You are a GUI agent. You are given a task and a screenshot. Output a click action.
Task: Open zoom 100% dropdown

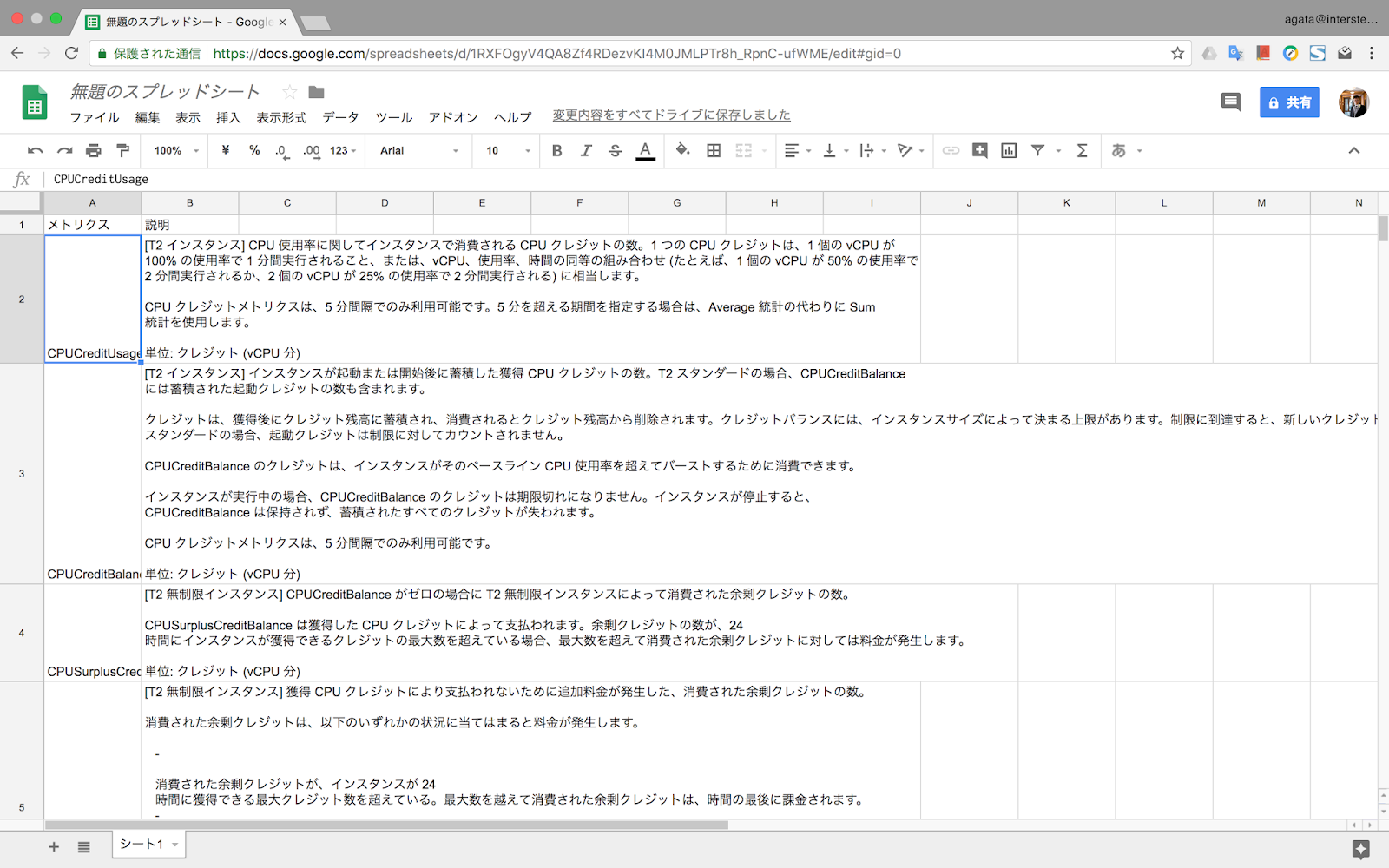pos(176,151)
